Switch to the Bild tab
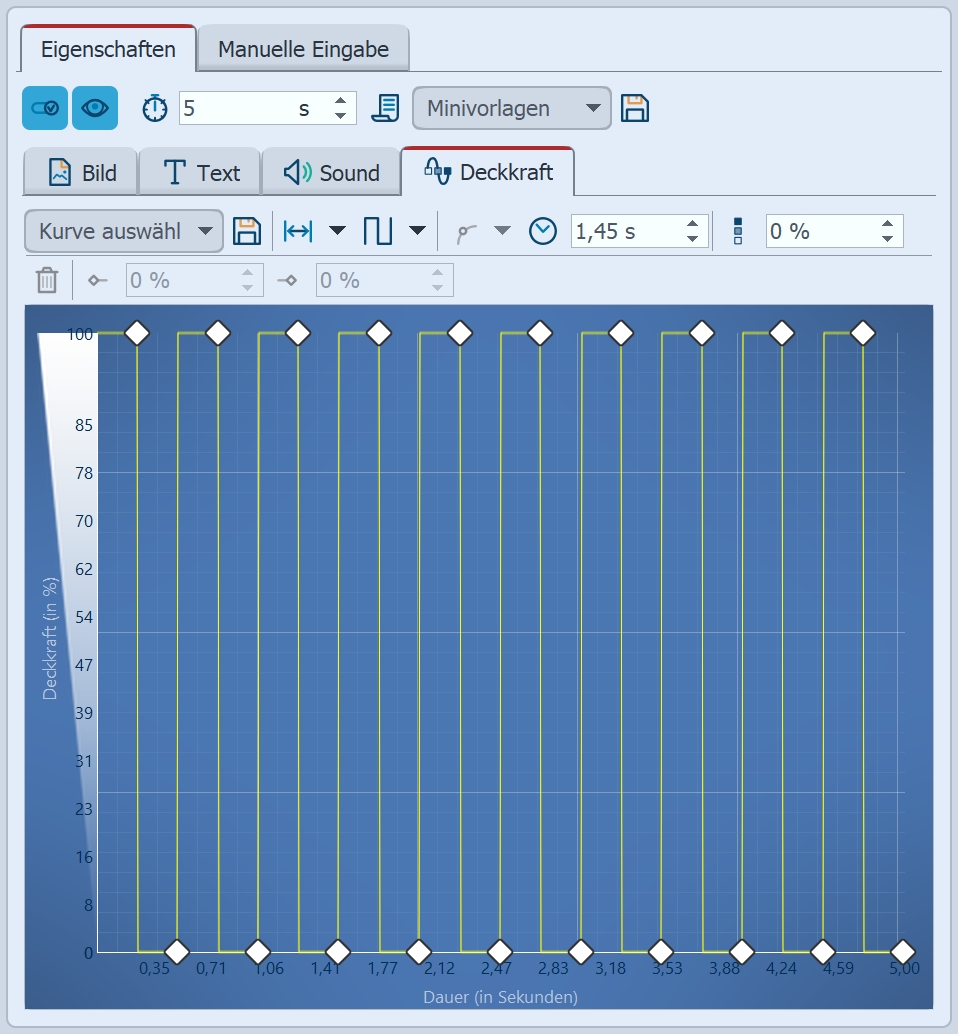The image size is (958, 1034). point(82,173)
